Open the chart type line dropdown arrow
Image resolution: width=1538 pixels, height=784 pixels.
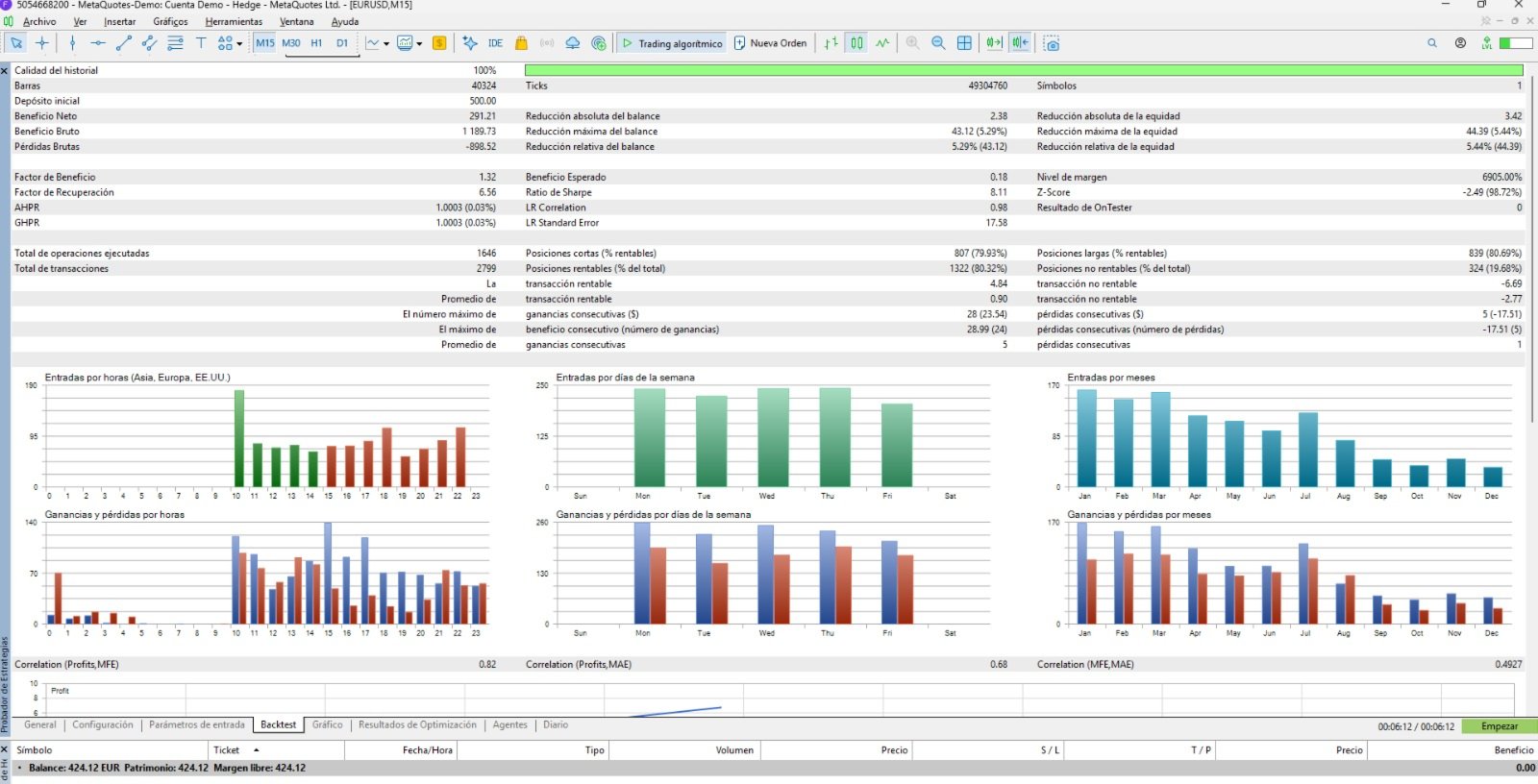(386, 43)
